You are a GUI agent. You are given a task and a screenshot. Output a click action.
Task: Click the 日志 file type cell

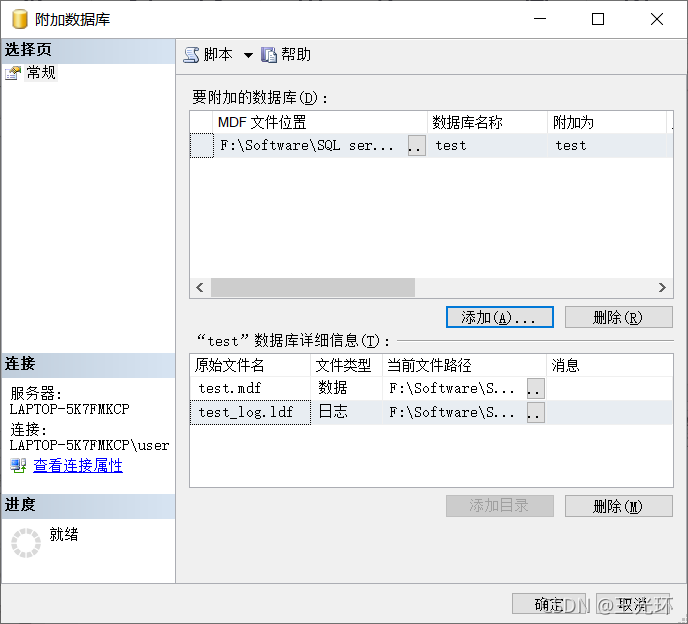(x=347, y=412)
